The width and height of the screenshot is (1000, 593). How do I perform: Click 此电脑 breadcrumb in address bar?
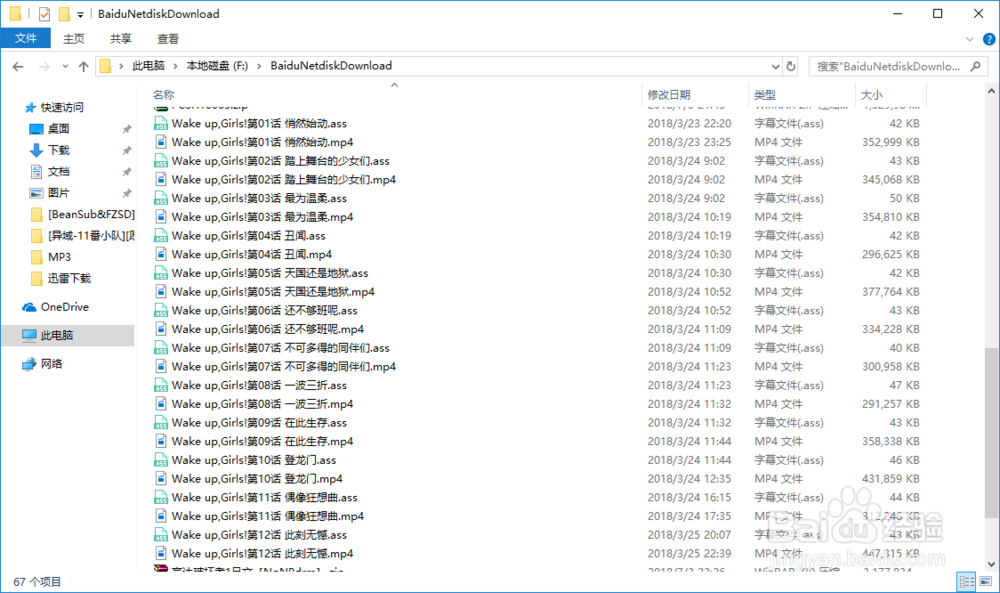[x=149, y=66]
